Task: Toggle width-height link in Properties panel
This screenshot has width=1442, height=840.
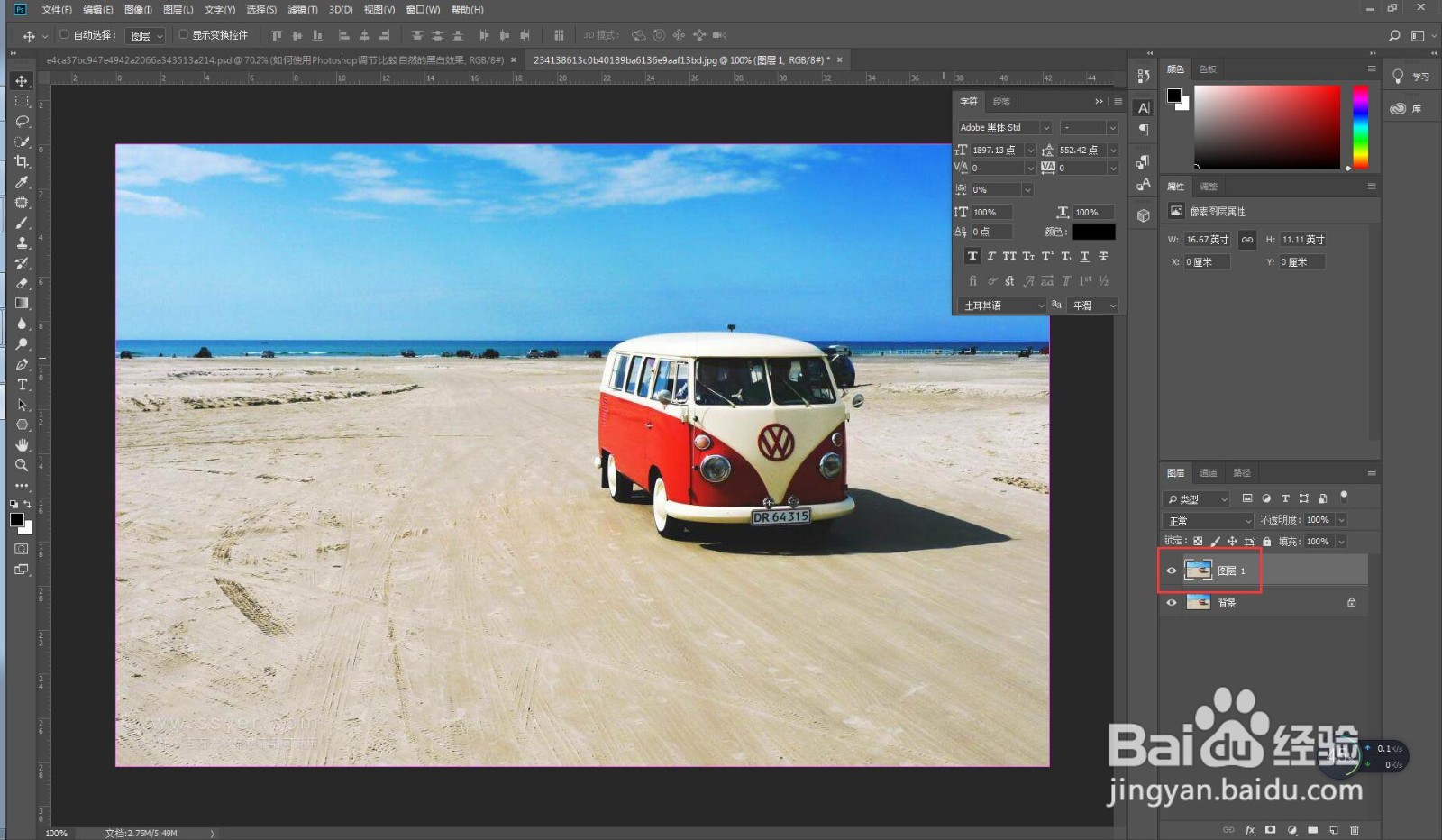Action: (x=1246, y=240)
